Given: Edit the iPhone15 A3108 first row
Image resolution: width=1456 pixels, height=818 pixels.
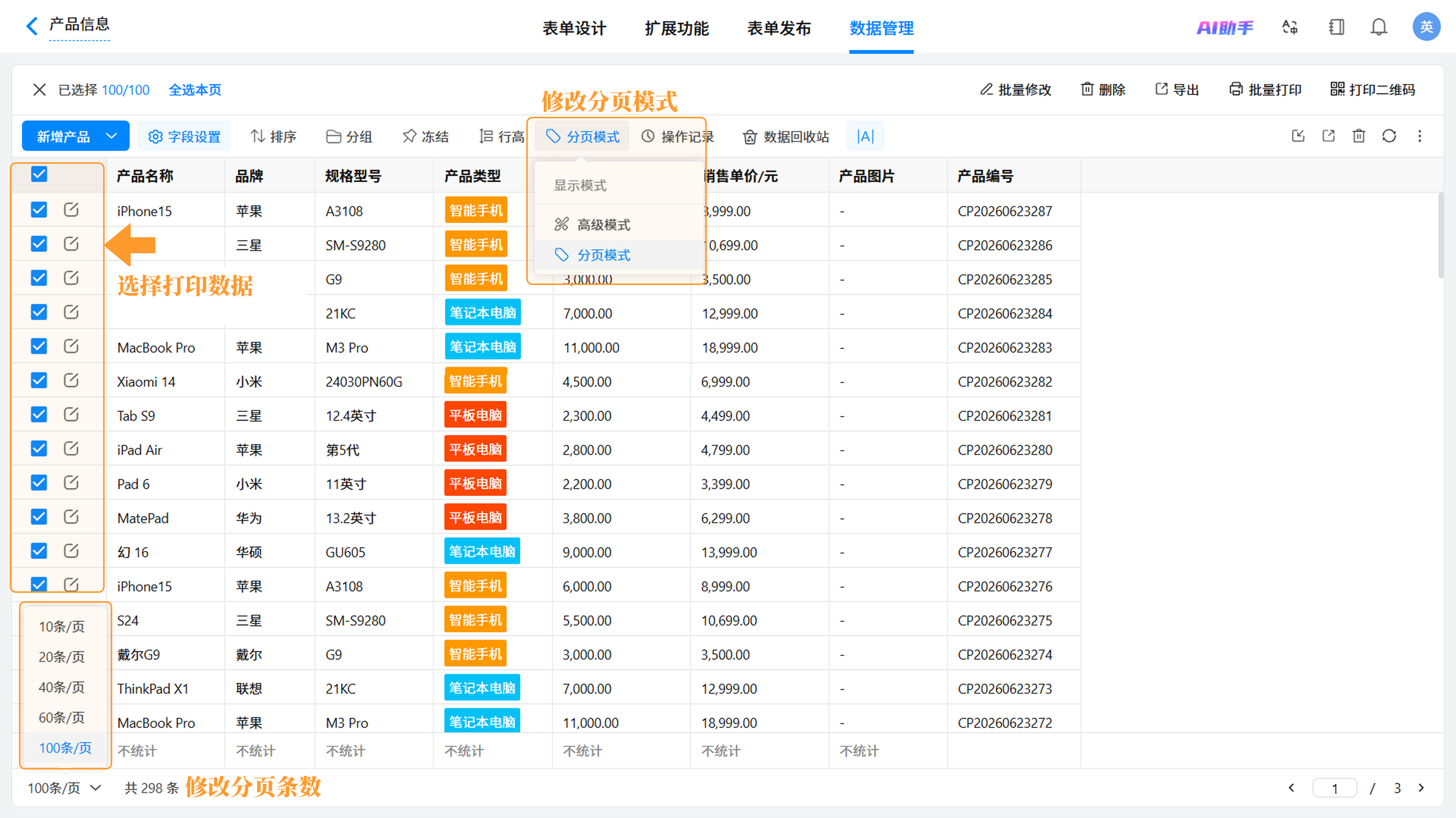Looking at the screenshot, I should [x=71, y=210].
